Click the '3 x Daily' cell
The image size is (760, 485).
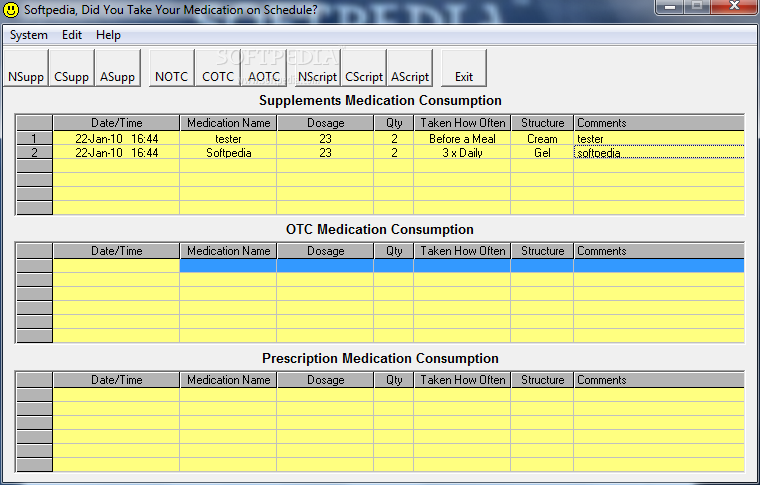click(462, 153)
